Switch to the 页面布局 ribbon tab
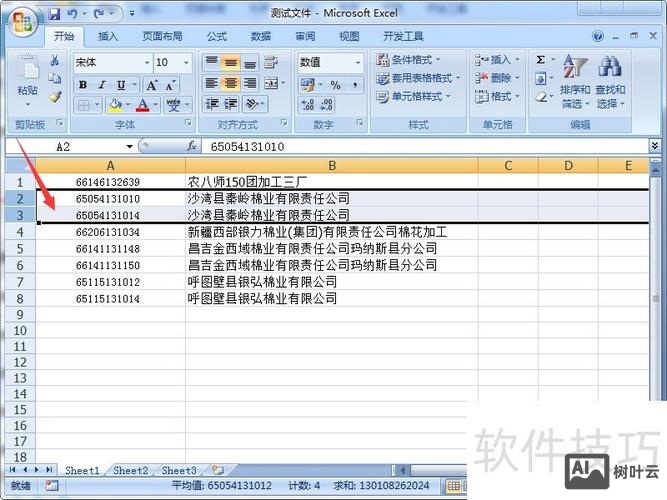 [x=162, y=37]
